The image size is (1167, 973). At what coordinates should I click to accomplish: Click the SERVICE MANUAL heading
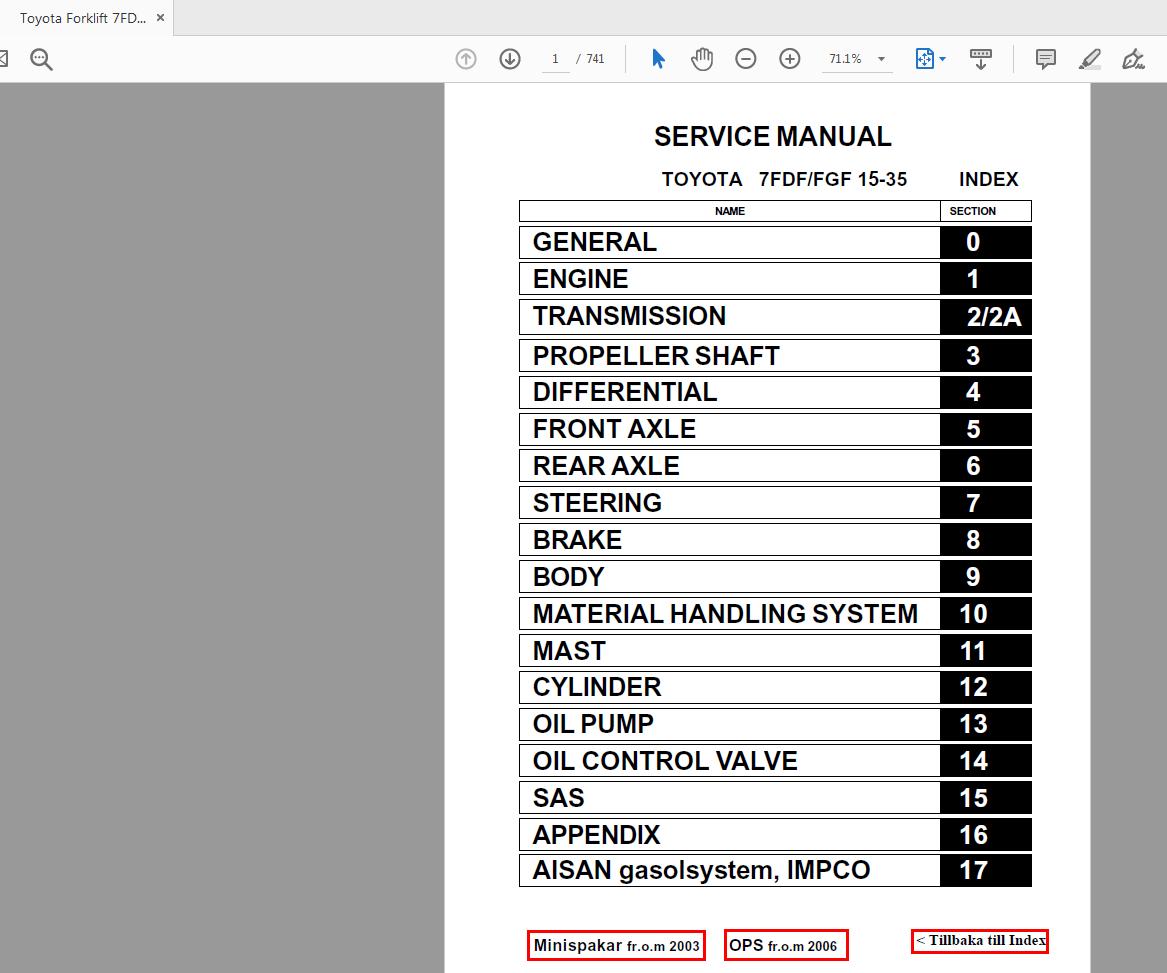773,137
